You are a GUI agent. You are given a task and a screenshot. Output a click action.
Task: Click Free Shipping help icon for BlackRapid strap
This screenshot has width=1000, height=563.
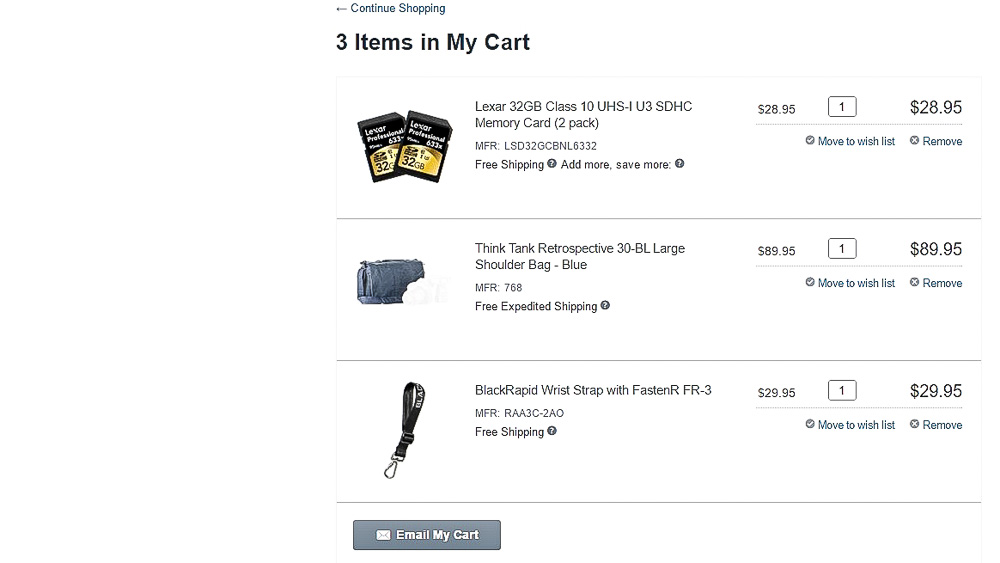pos(552,432)
